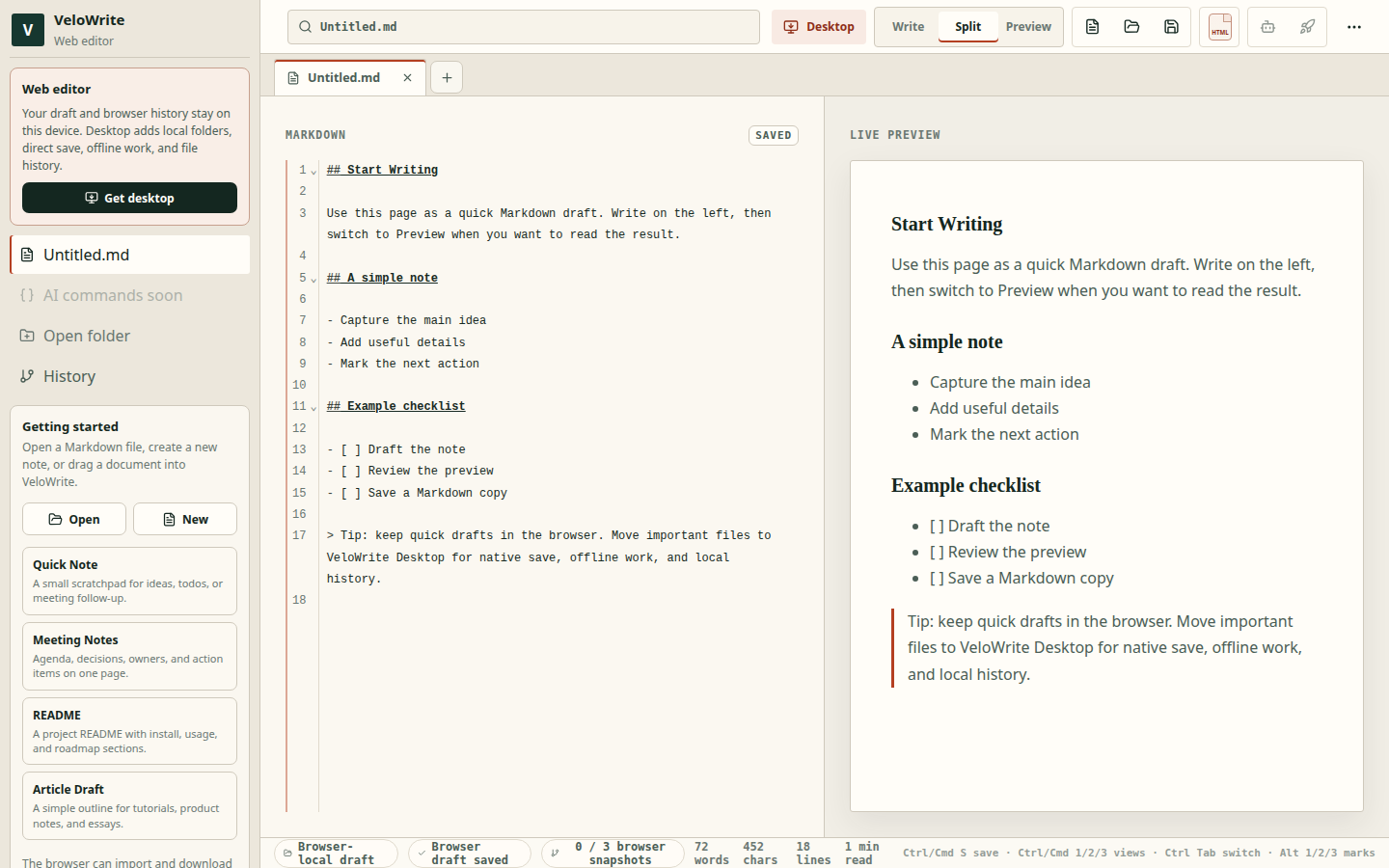Click the Open button under Getting started

(74, 519)
